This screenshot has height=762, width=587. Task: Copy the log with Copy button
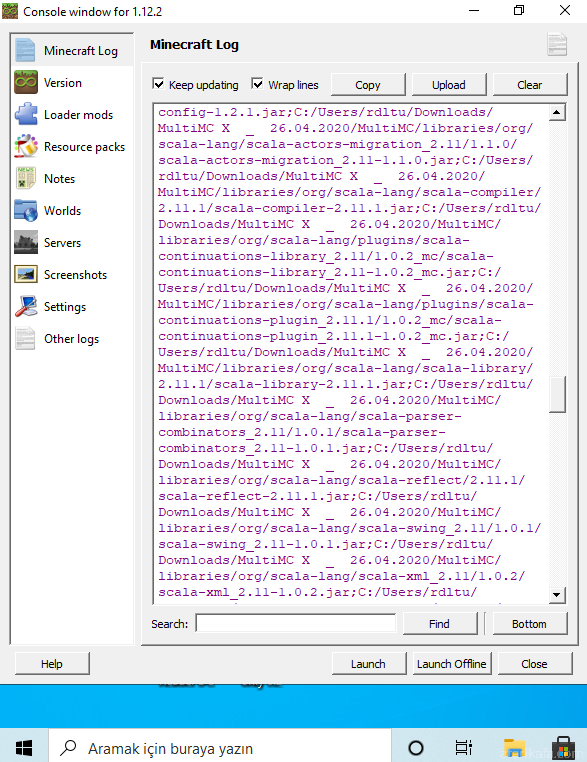[368, 85]
